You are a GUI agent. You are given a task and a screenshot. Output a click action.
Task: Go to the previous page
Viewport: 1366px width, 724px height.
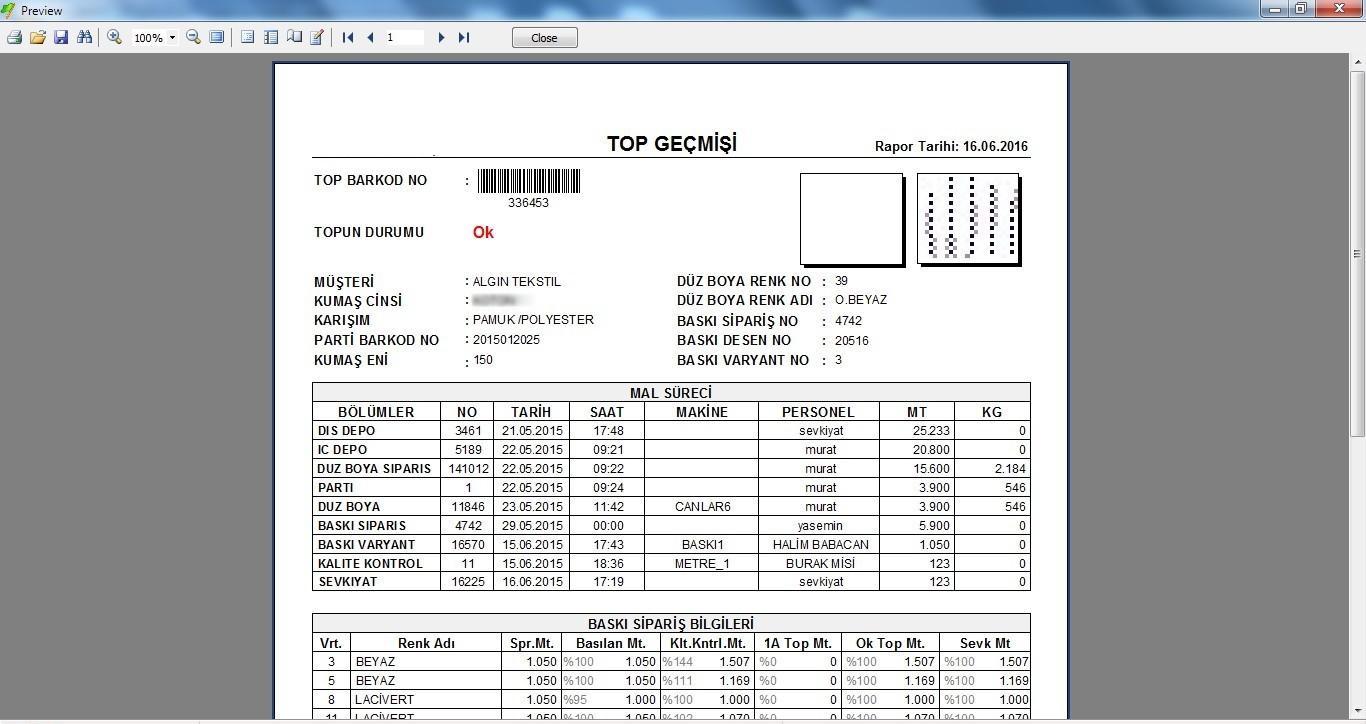[x=371, y=37]
